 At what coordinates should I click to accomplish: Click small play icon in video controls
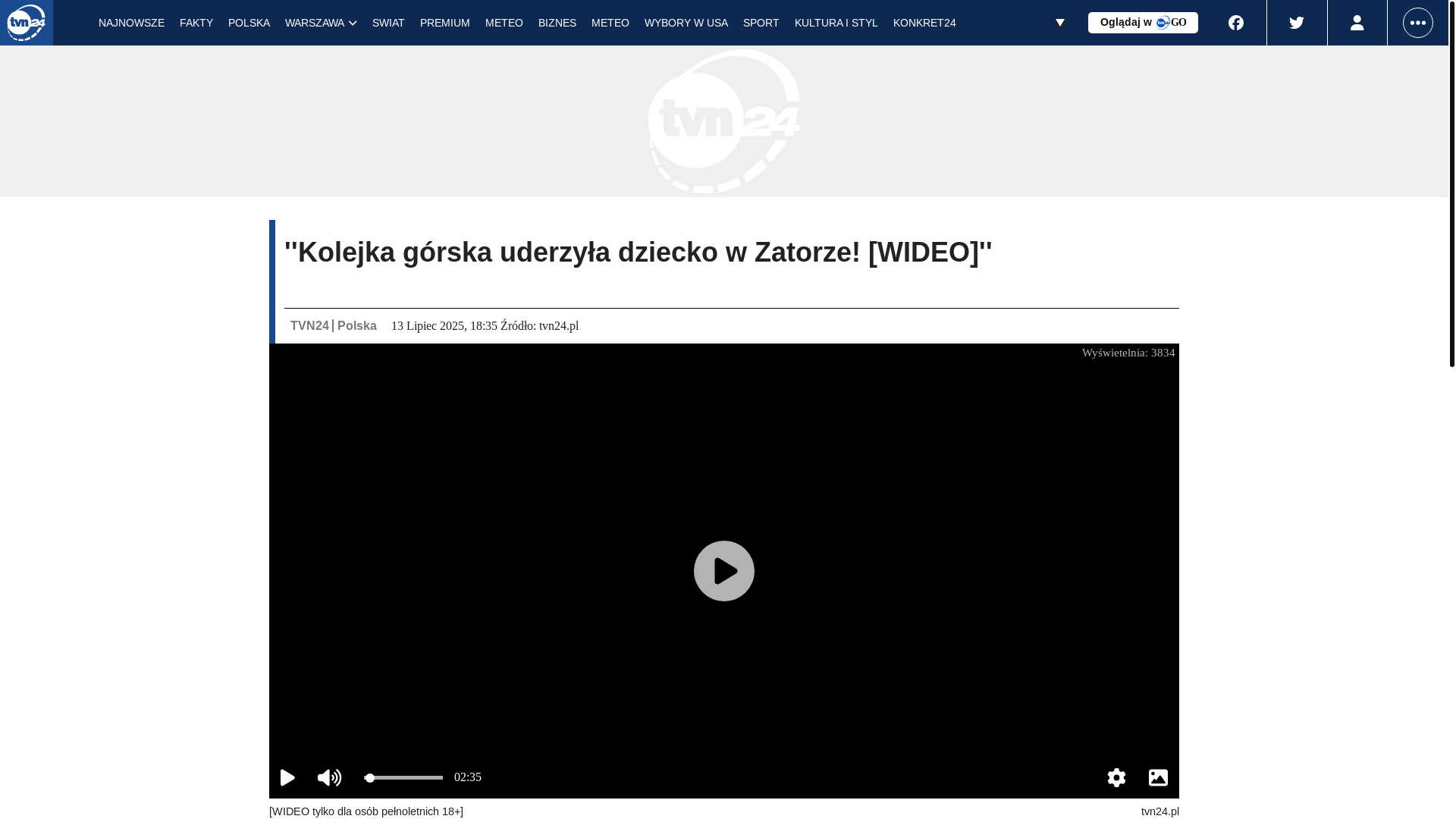(287, 777)
